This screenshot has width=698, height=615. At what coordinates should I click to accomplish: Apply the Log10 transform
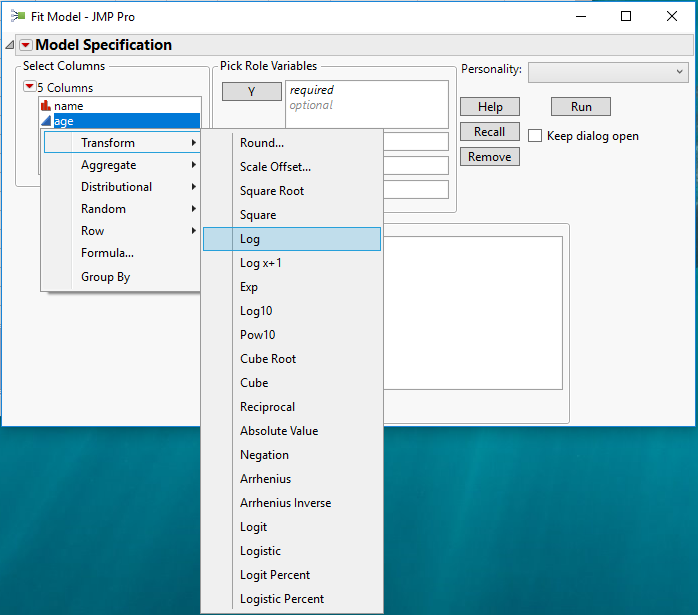(292, 311)
